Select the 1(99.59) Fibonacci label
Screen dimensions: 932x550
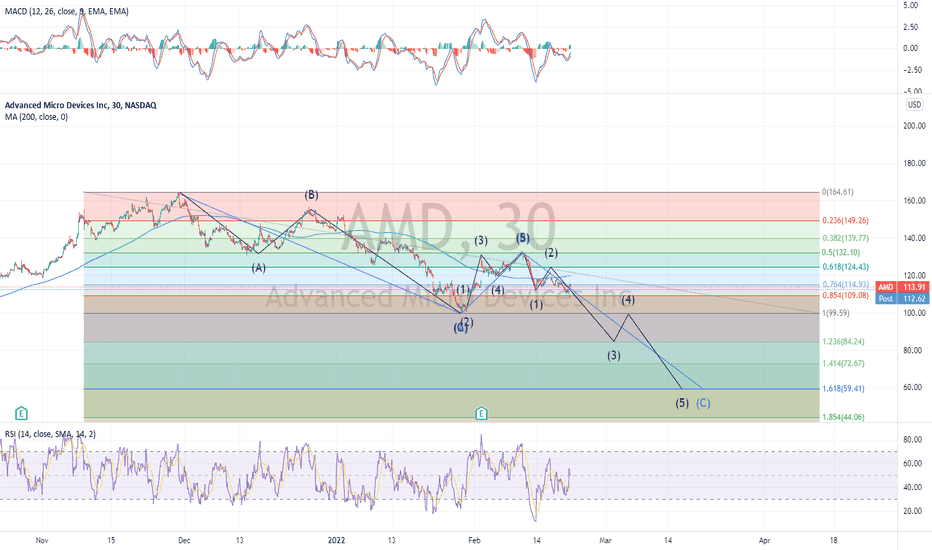[836, 313]
